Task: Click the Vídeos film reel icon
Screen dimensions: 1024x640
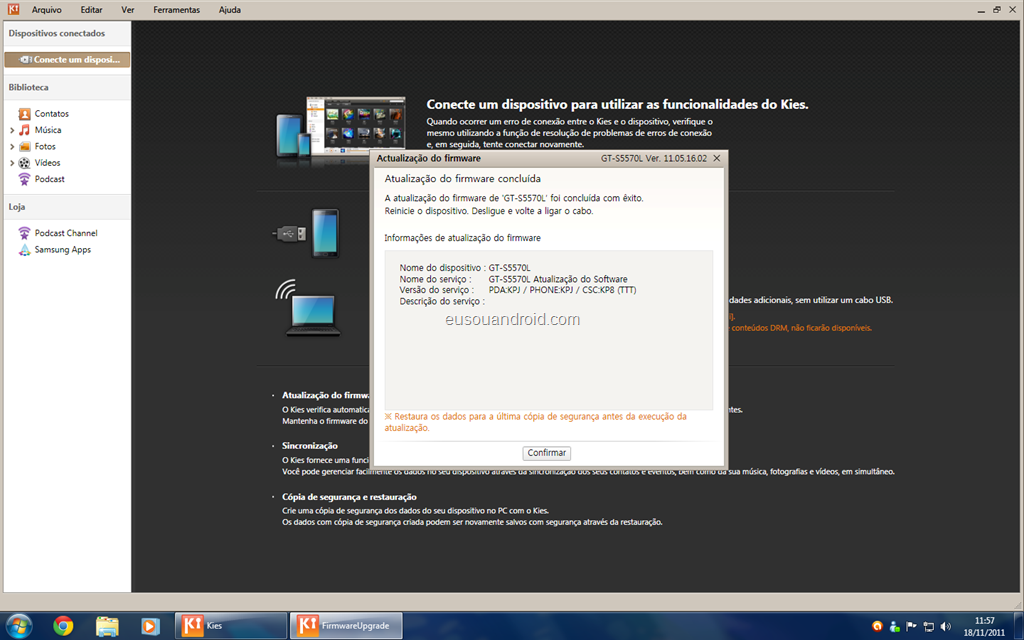Action: 25,163
